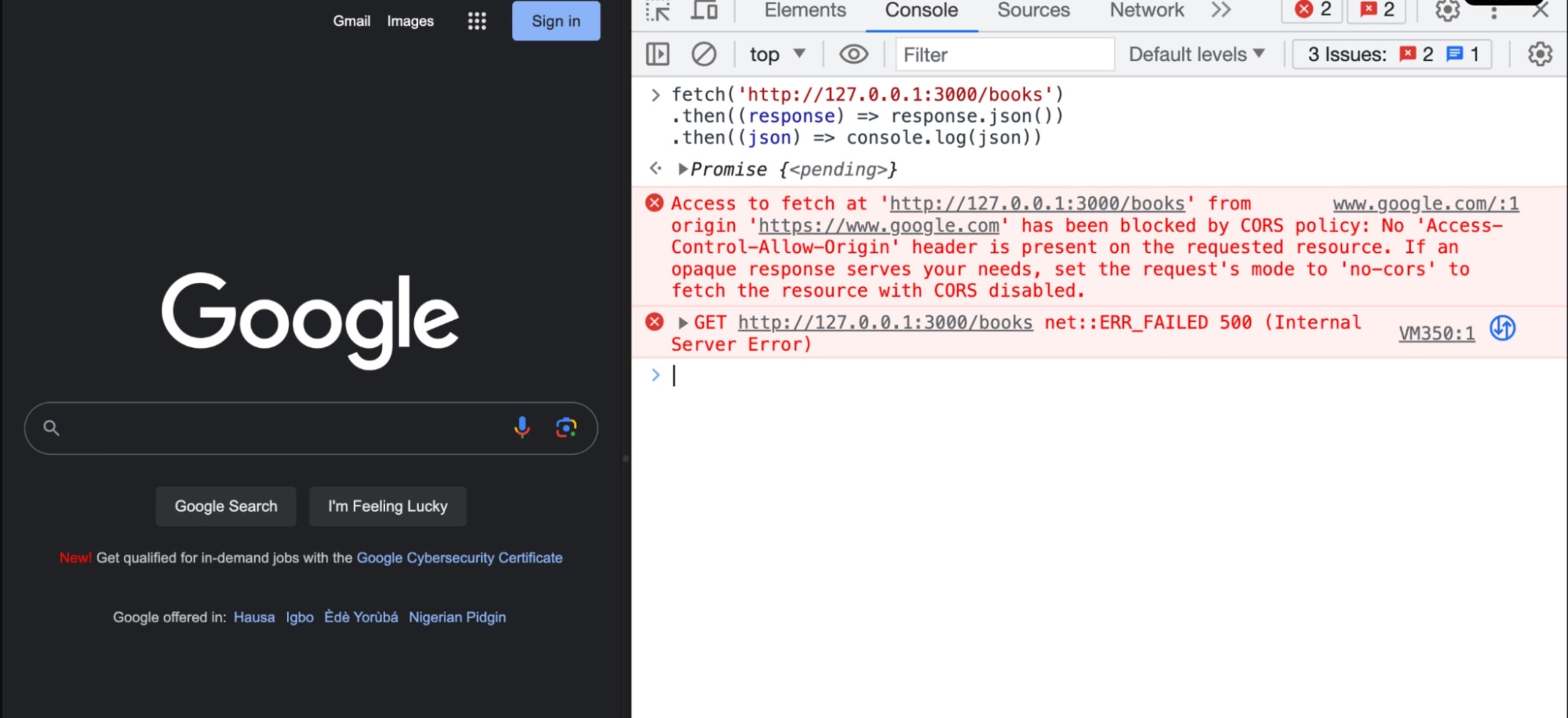Open console settings gear icon
1568x718 pixels.
[x=1540, y=54]
